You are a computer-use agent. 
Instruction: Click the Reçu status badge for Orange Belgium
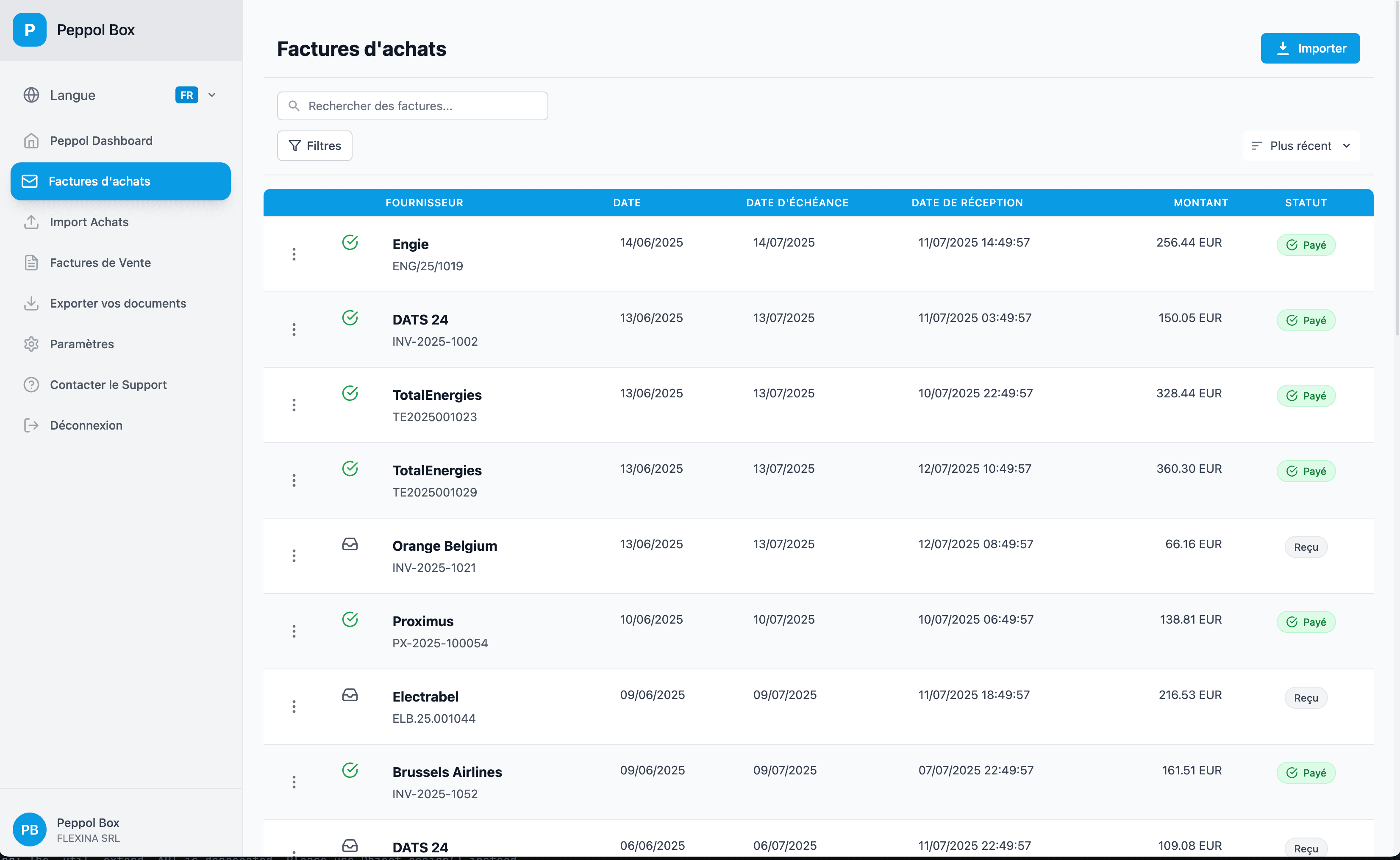click(1306, 547)
